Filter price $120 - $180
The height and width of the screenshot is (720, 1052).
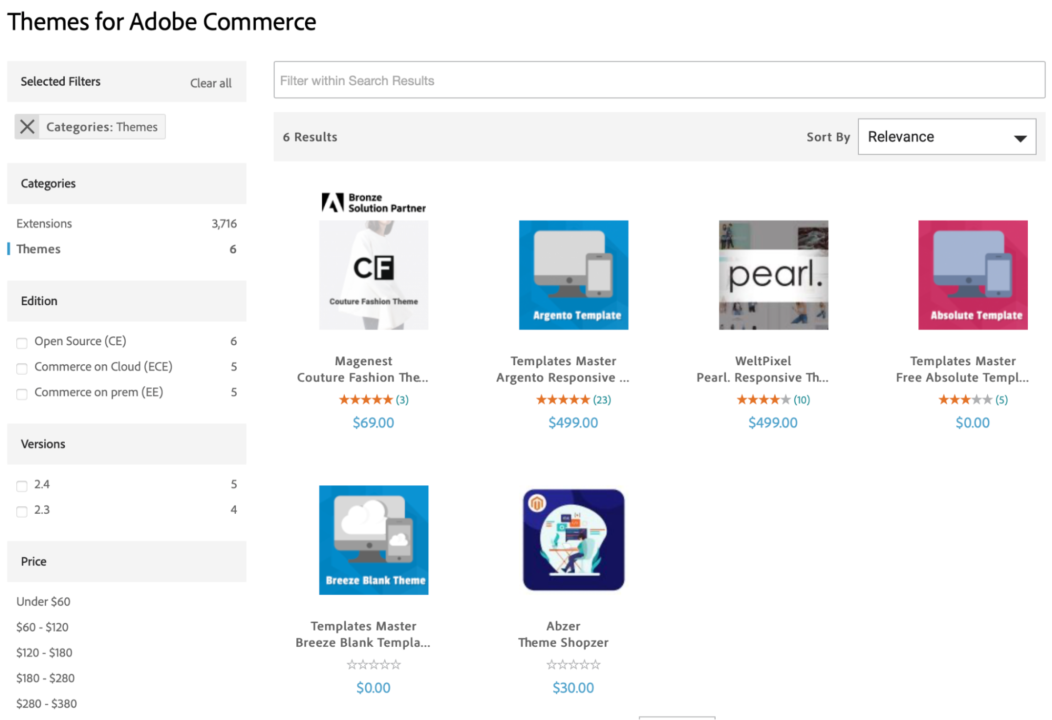coord(44,652)
